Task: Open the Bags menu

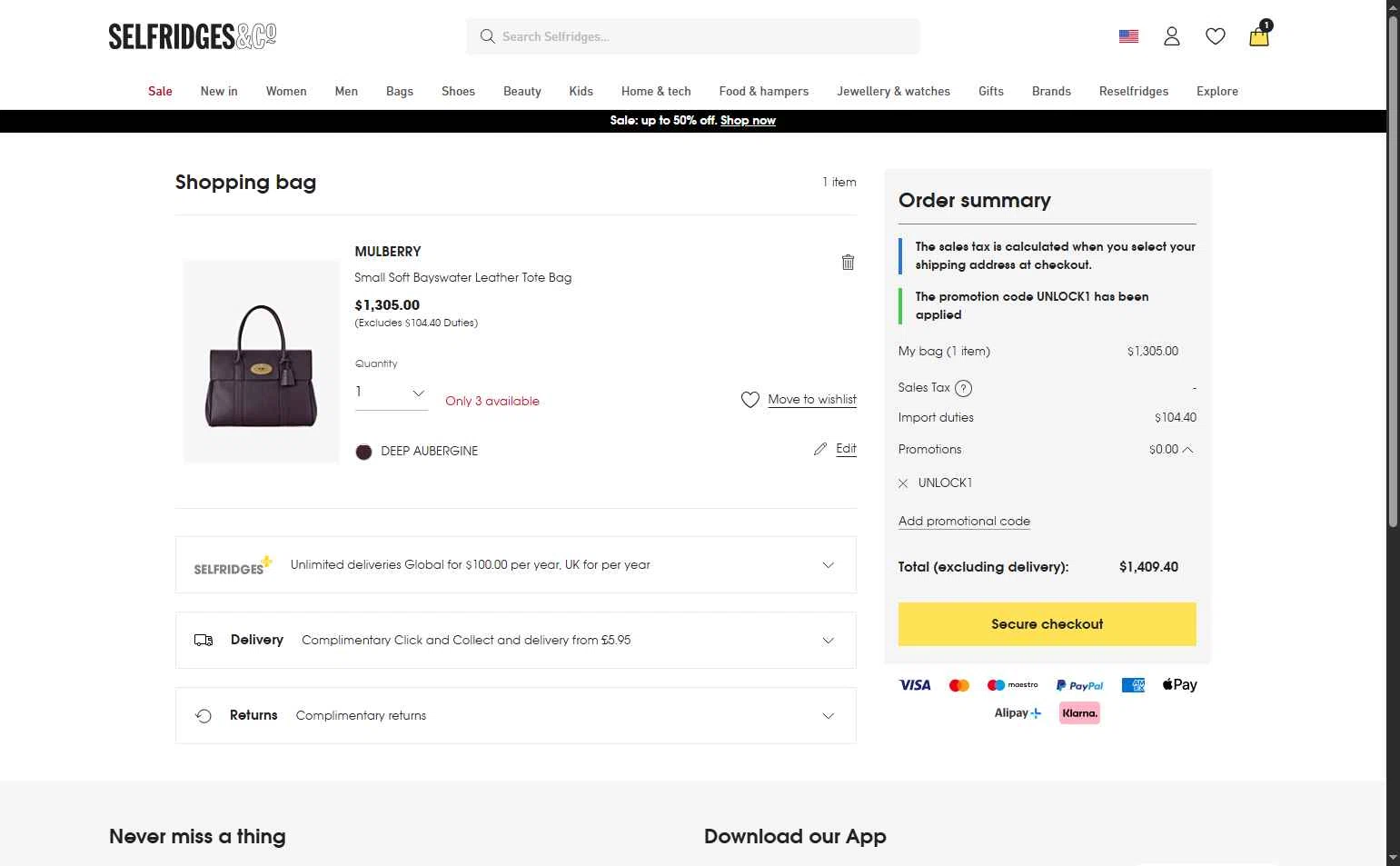Action: [x=400, y=91]
